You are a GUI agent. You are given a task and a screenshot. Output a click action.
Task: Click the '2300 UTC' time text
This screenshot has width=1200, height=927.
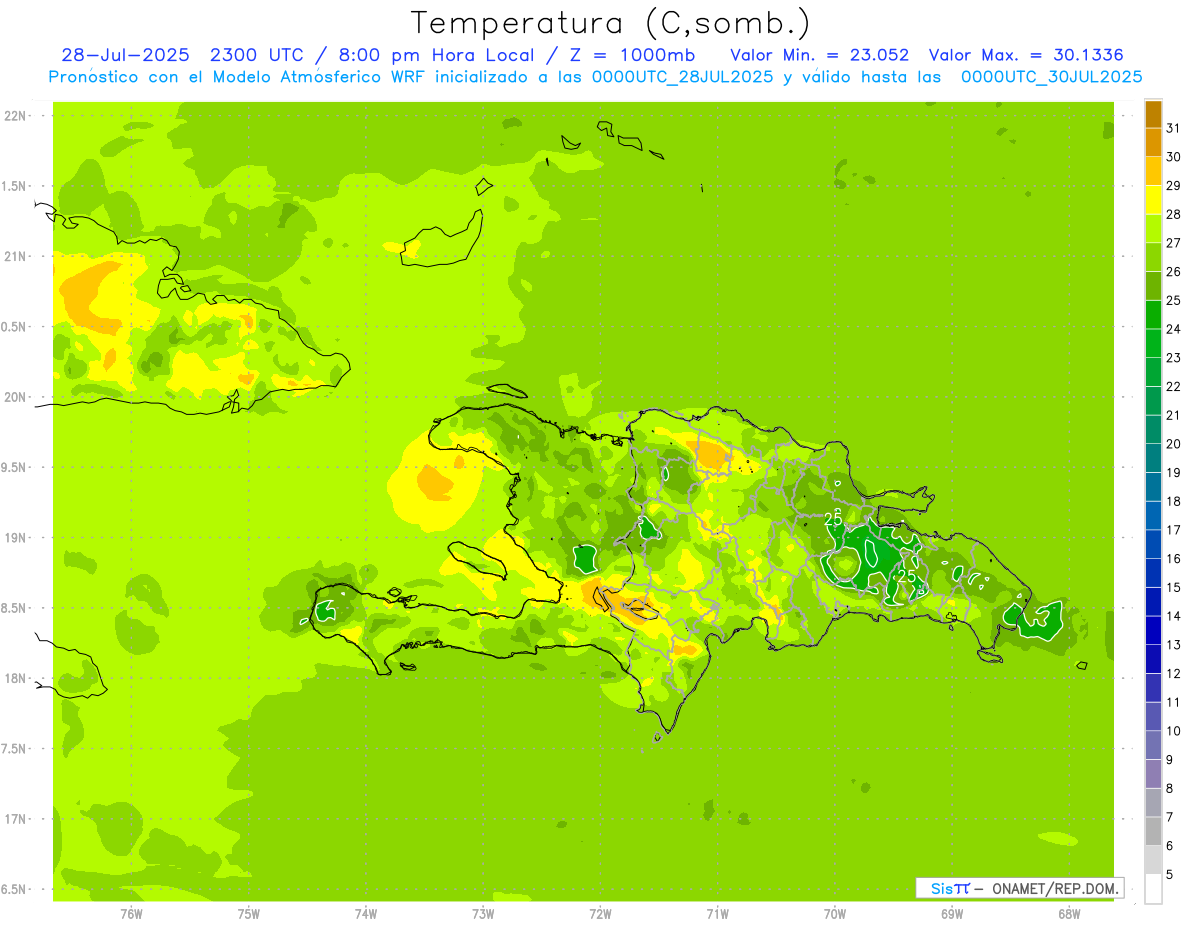[255, 55]
